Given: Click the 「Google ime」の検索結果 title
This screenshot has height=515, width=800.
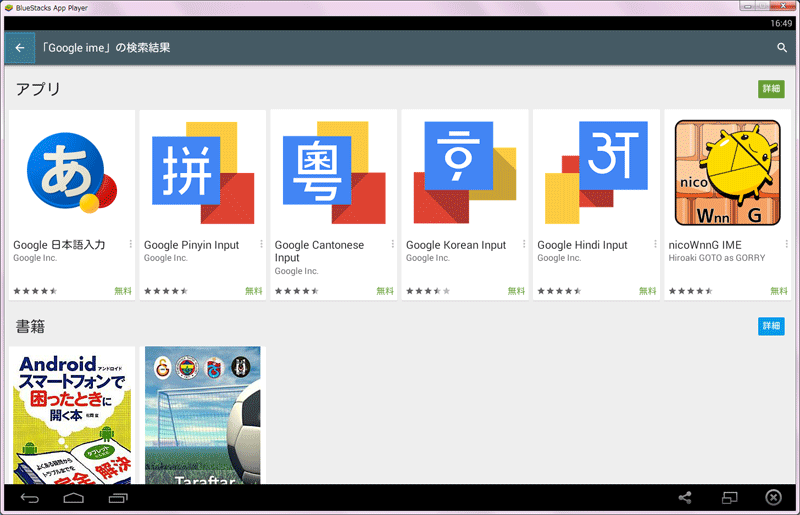Looking at the screenshot, I should coord(106,48).
